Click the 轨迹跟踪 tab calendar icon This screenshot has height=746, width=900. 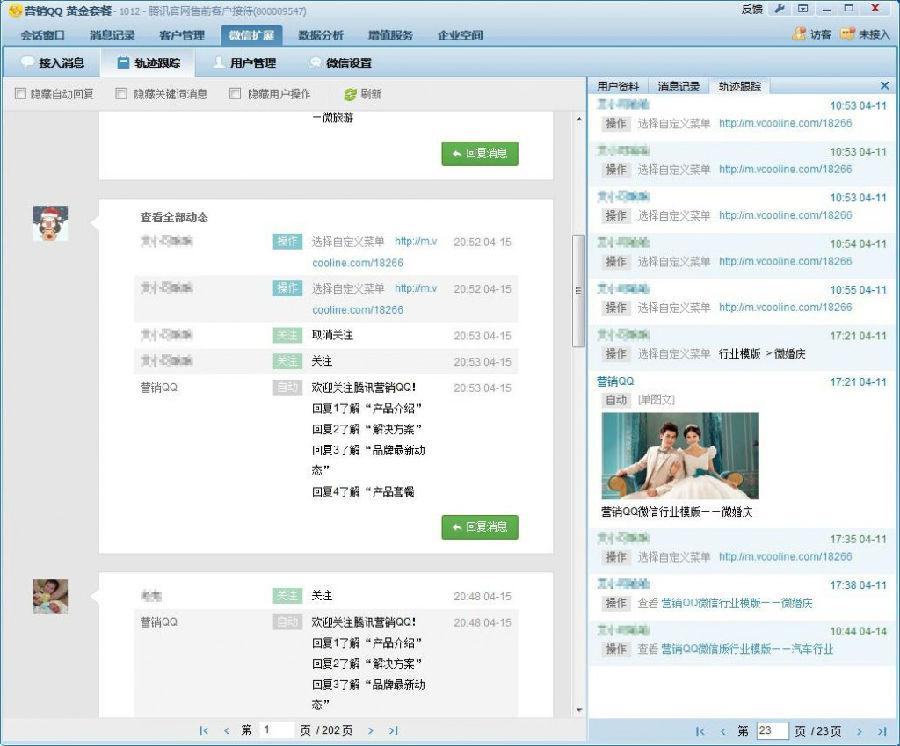123,63
